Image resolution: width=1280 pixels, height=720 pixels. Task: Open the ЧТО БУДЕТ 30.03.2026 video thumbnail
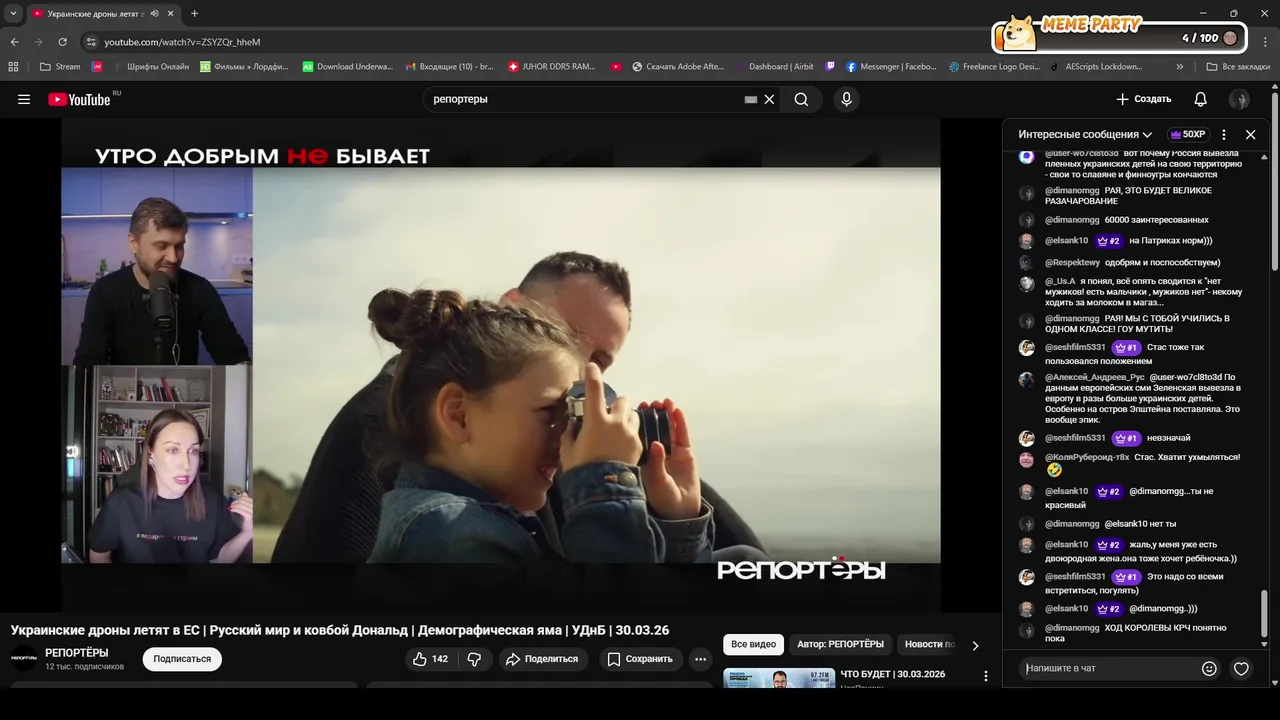click(779, 678)
